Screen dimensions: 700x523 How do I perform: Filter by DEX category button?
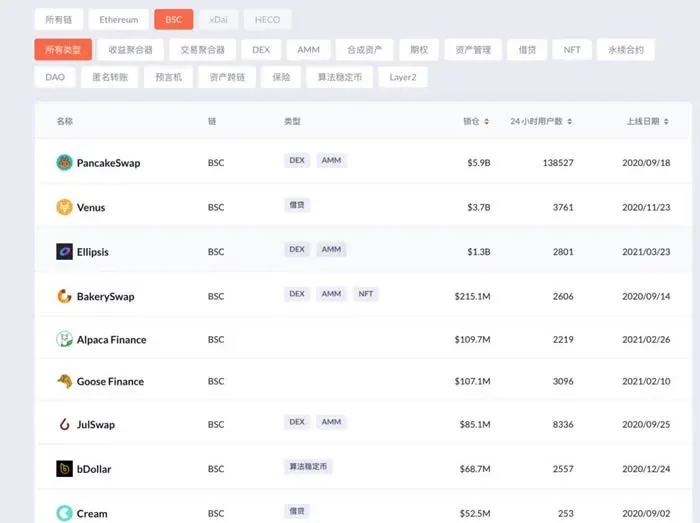click(x=261, y=50)
